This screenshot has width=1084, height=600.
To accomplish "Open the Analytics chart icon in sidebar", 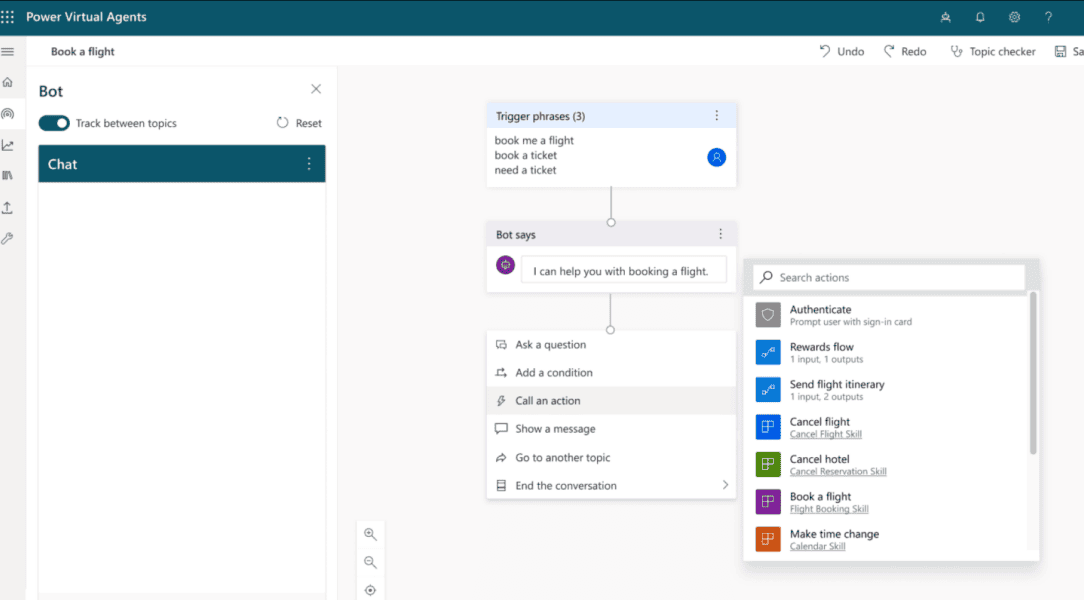I will pos(8,145).
